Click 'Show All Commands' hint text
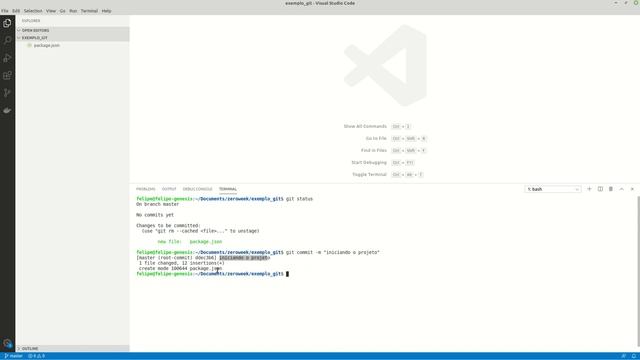The image size is (640, 360). (x=365, y=127)
